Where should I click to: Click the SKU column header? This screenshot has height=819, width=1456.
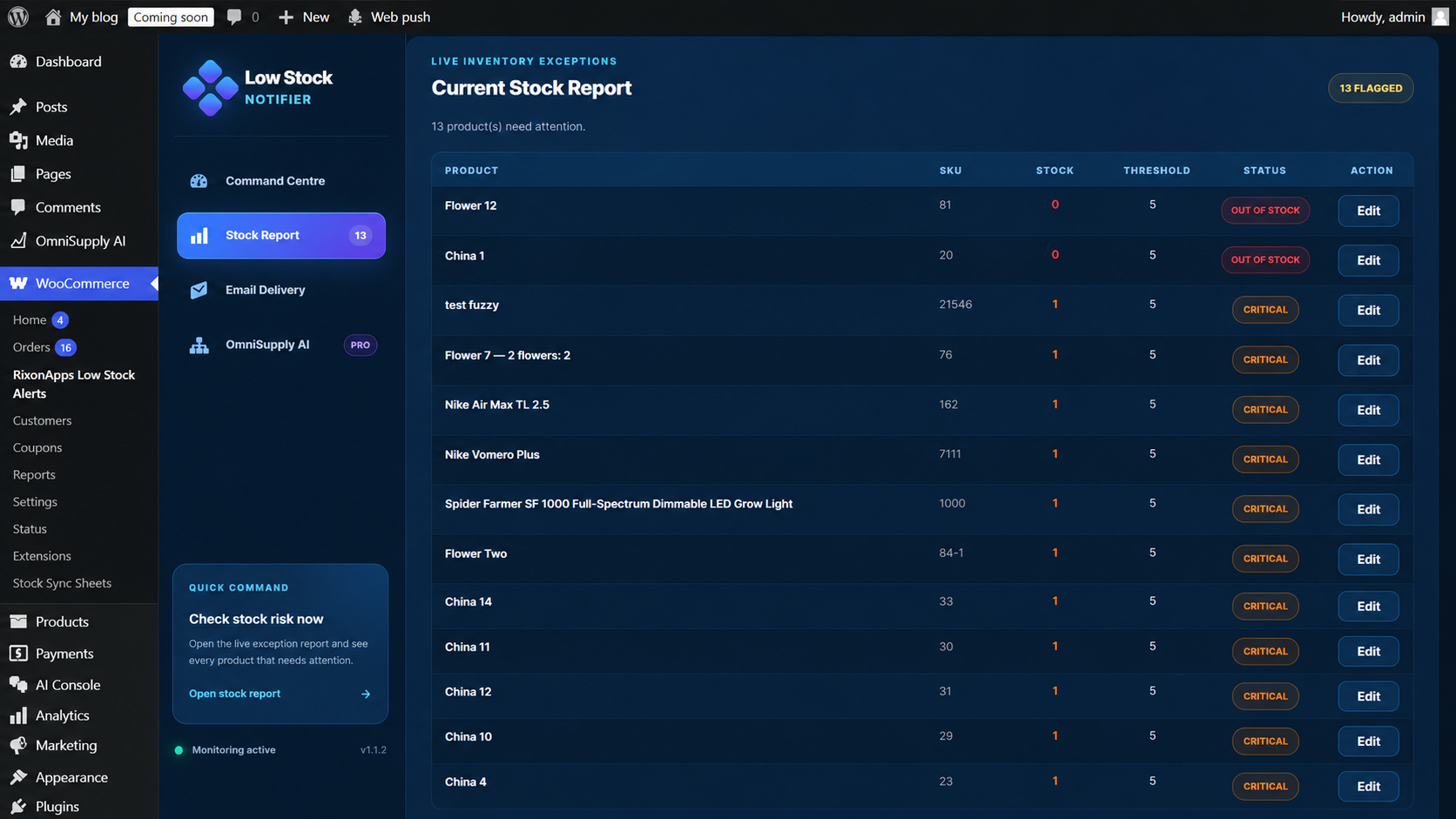click(950, 171)
